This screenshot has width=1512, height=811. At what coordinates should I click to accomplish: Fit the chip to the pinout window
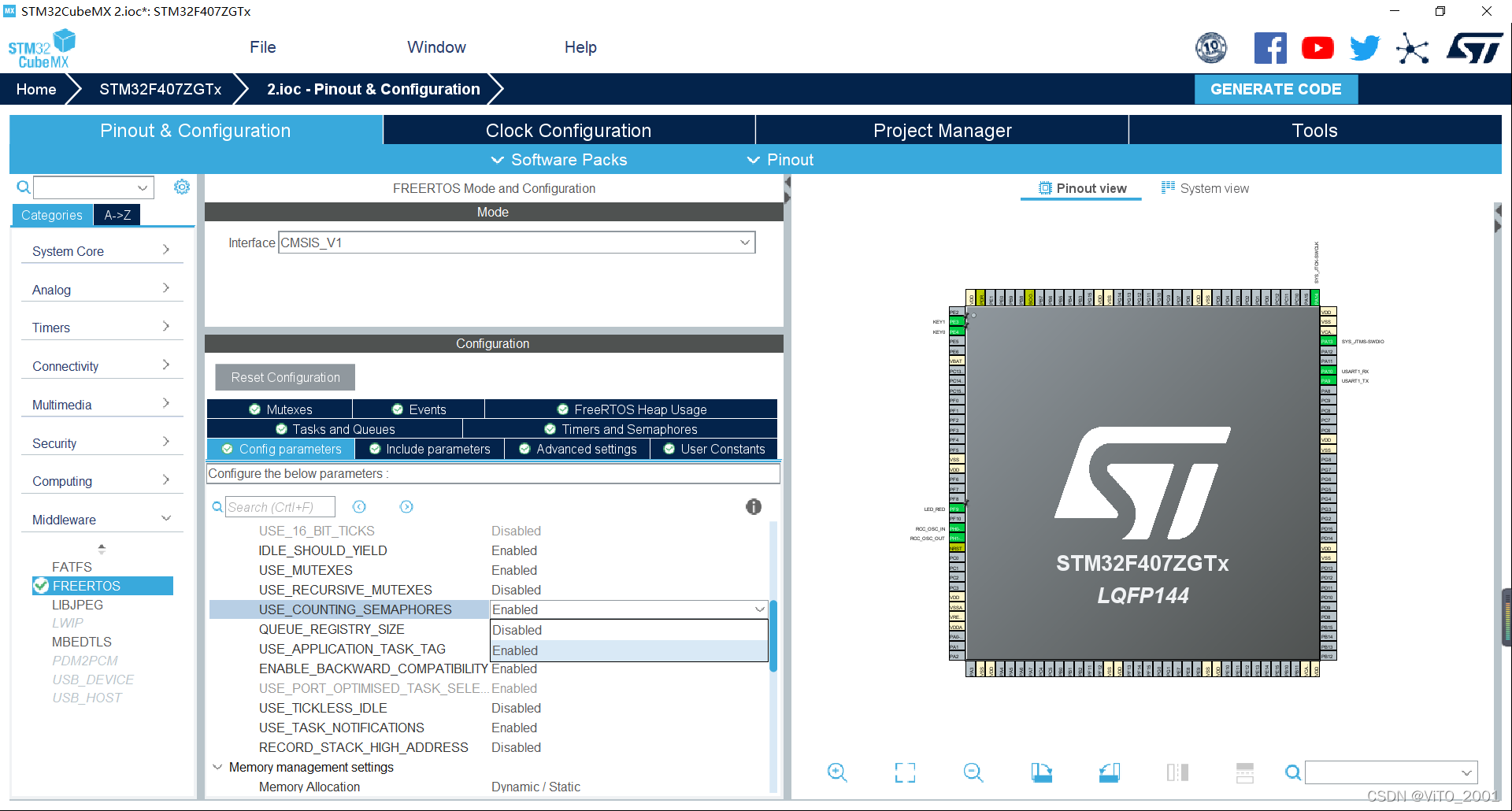click(x=906, y=772)
